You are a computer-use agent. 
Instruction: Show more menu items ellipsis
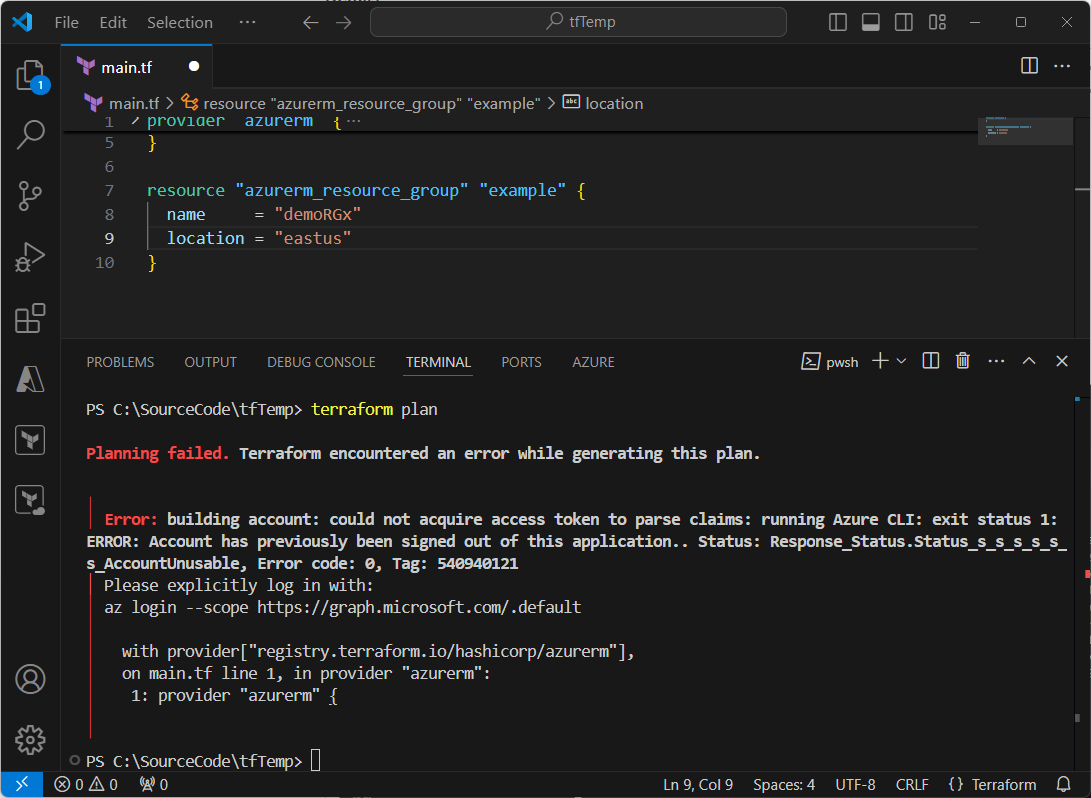(x=247, y=22)
